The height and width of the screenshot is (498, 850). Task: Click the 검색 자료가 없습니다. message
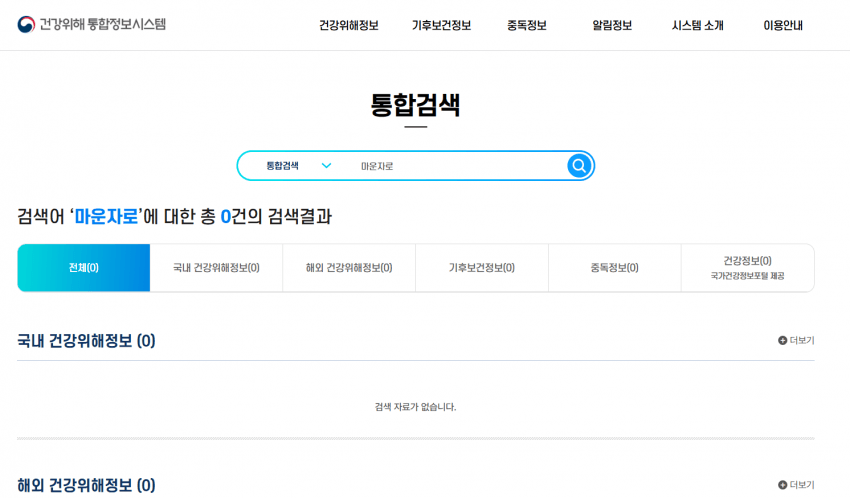click(x=416, y=407)
